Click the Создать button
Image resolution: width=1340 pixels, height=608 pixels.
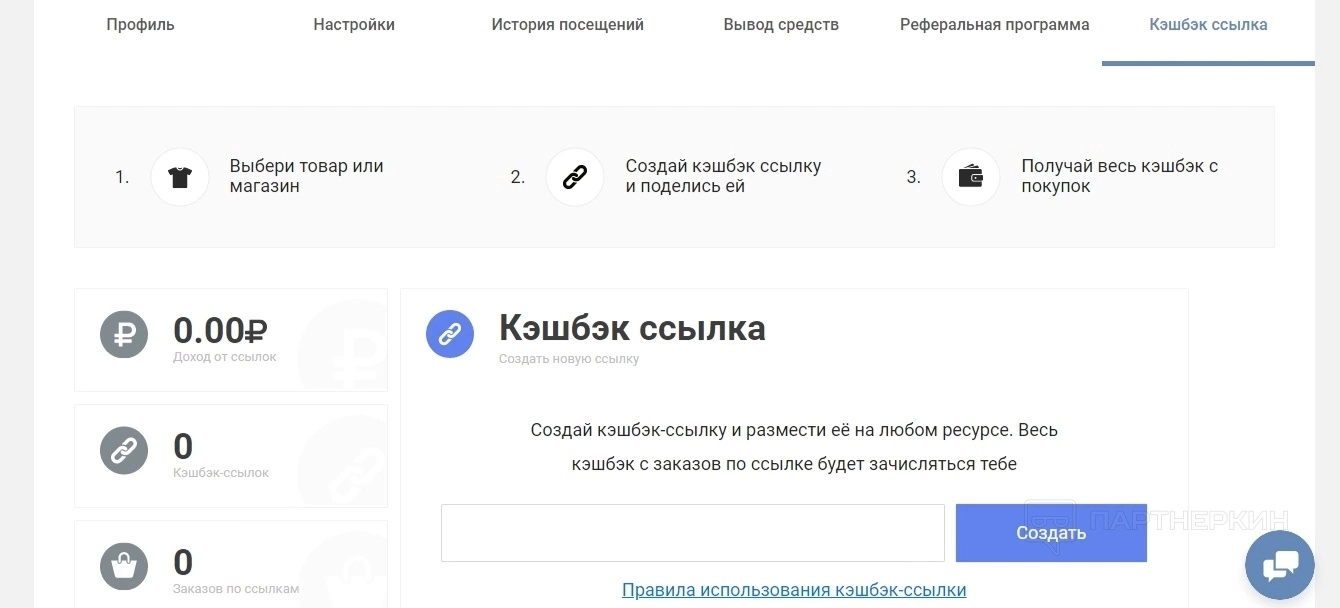[1051, 533]
